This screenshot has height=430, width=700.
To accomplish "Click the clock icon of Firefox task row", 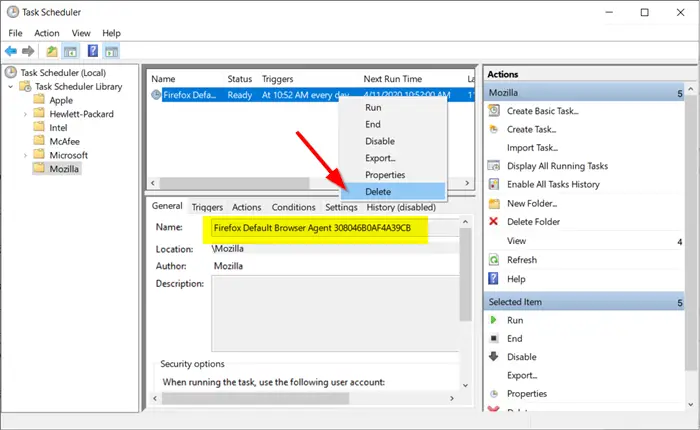I will coord(156,95).
